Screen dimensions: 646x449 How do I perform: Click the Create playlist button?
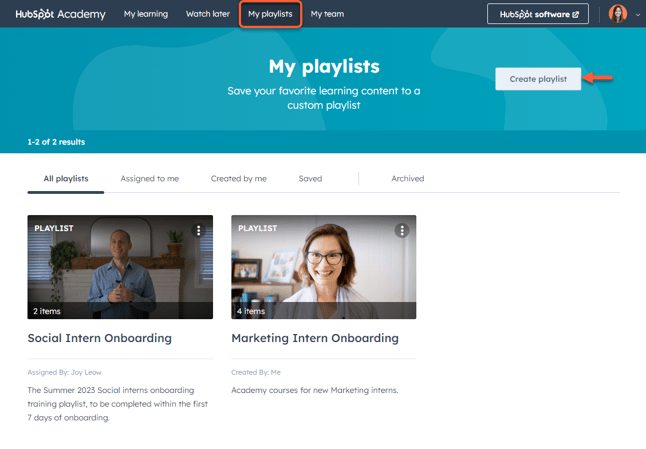538,79
